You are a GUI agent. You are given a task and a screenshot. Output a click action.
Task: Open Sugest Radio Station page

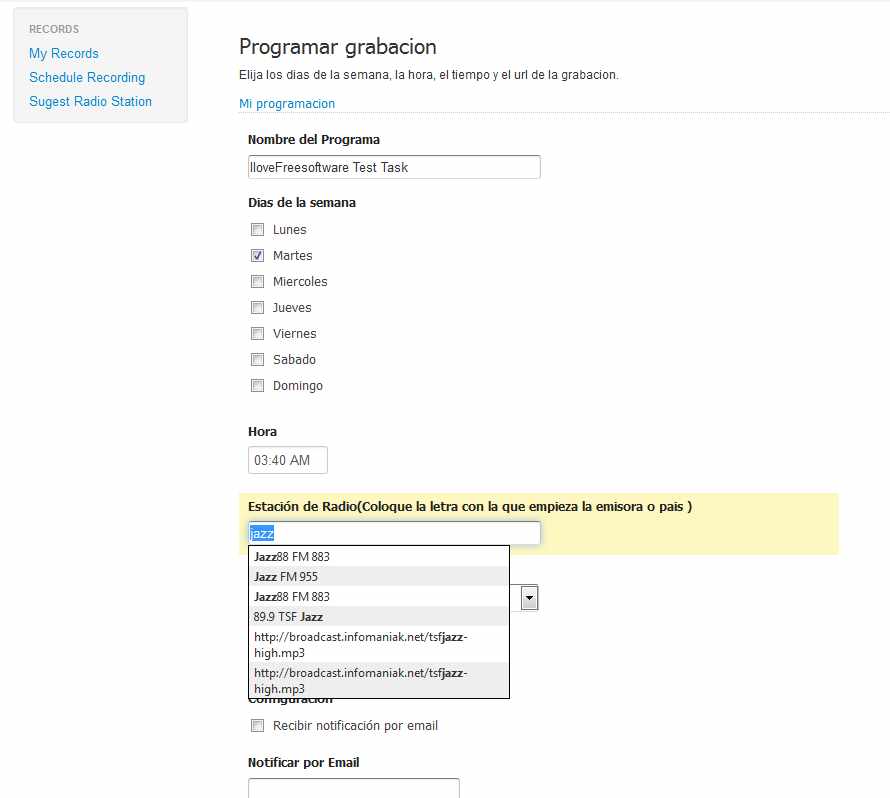tap(90, 101)
